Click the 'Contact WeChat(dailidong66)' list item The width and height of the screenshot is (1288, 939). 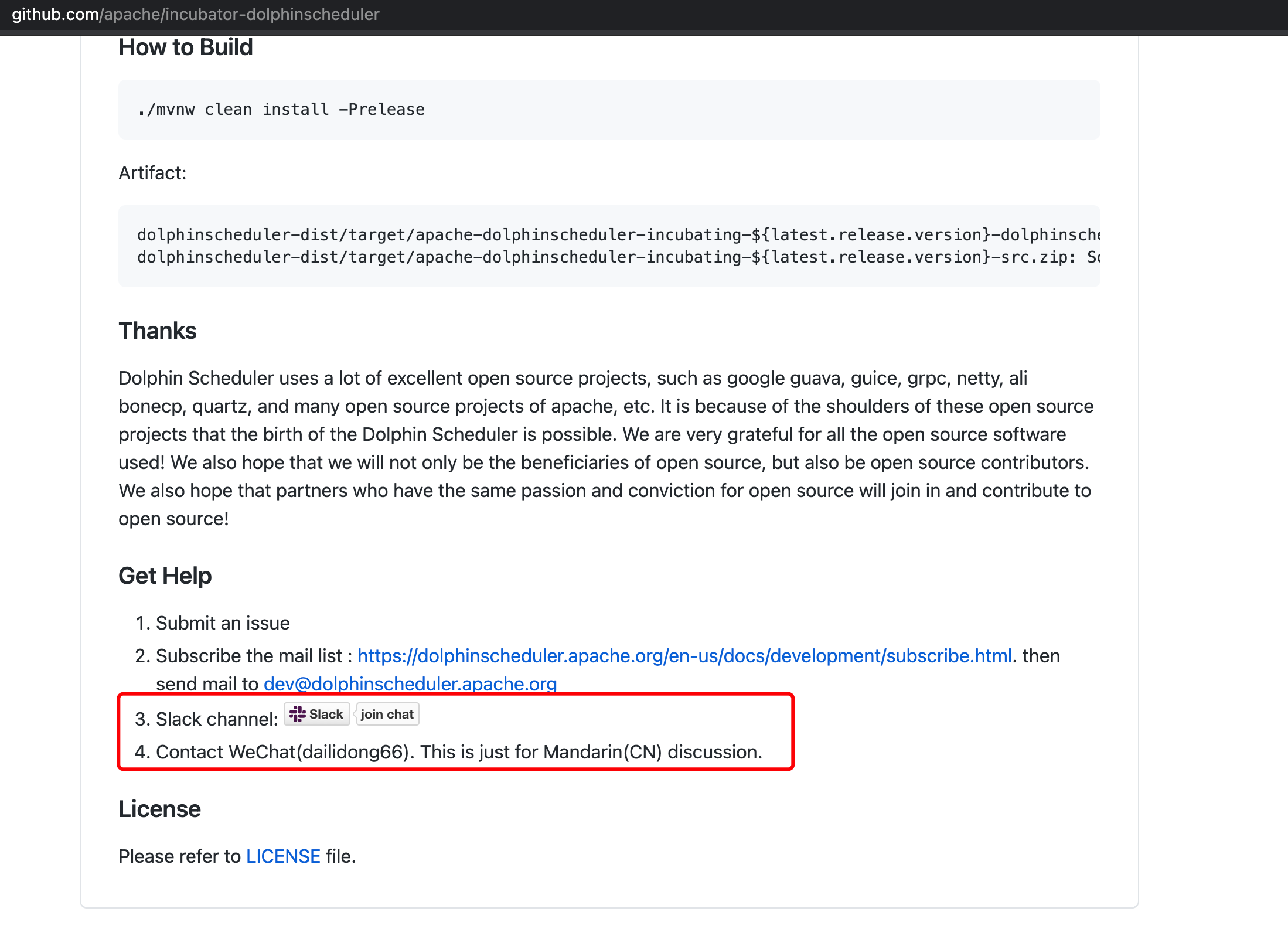click(x=459, y=752)
